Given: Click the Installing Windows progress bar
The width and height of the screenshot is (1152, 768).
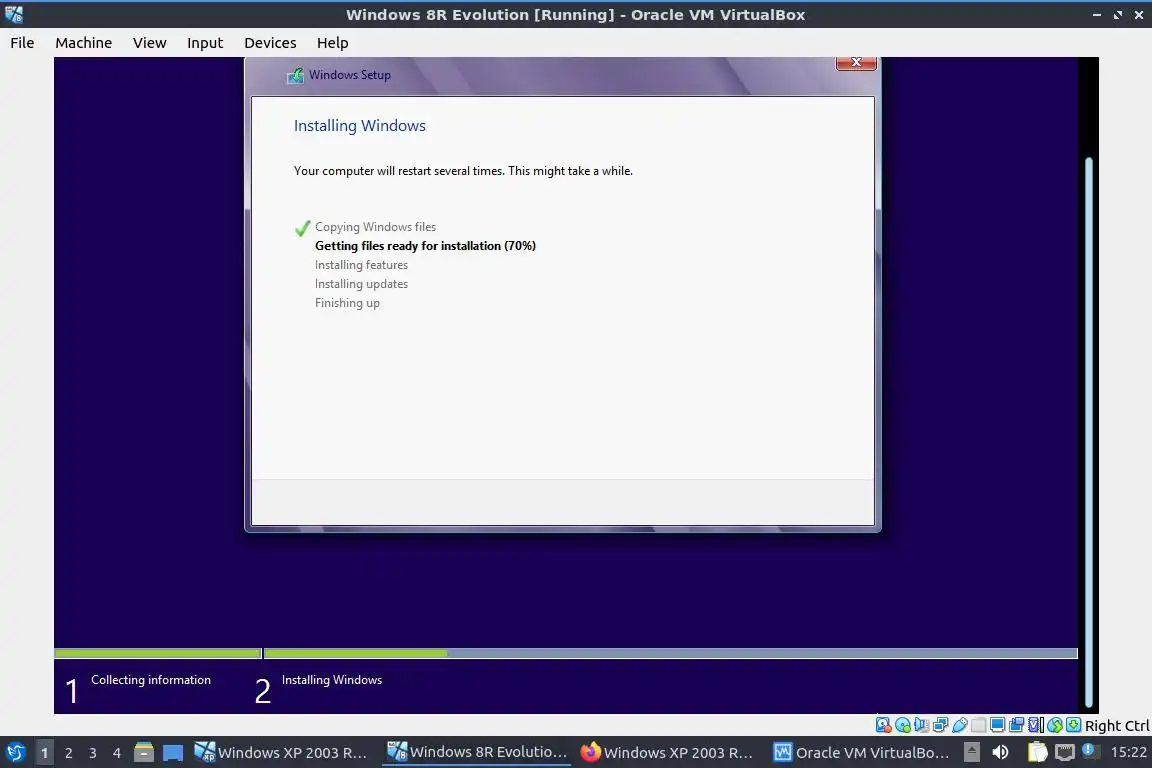Looking at the screenshot, I should [x=670, y=653].
